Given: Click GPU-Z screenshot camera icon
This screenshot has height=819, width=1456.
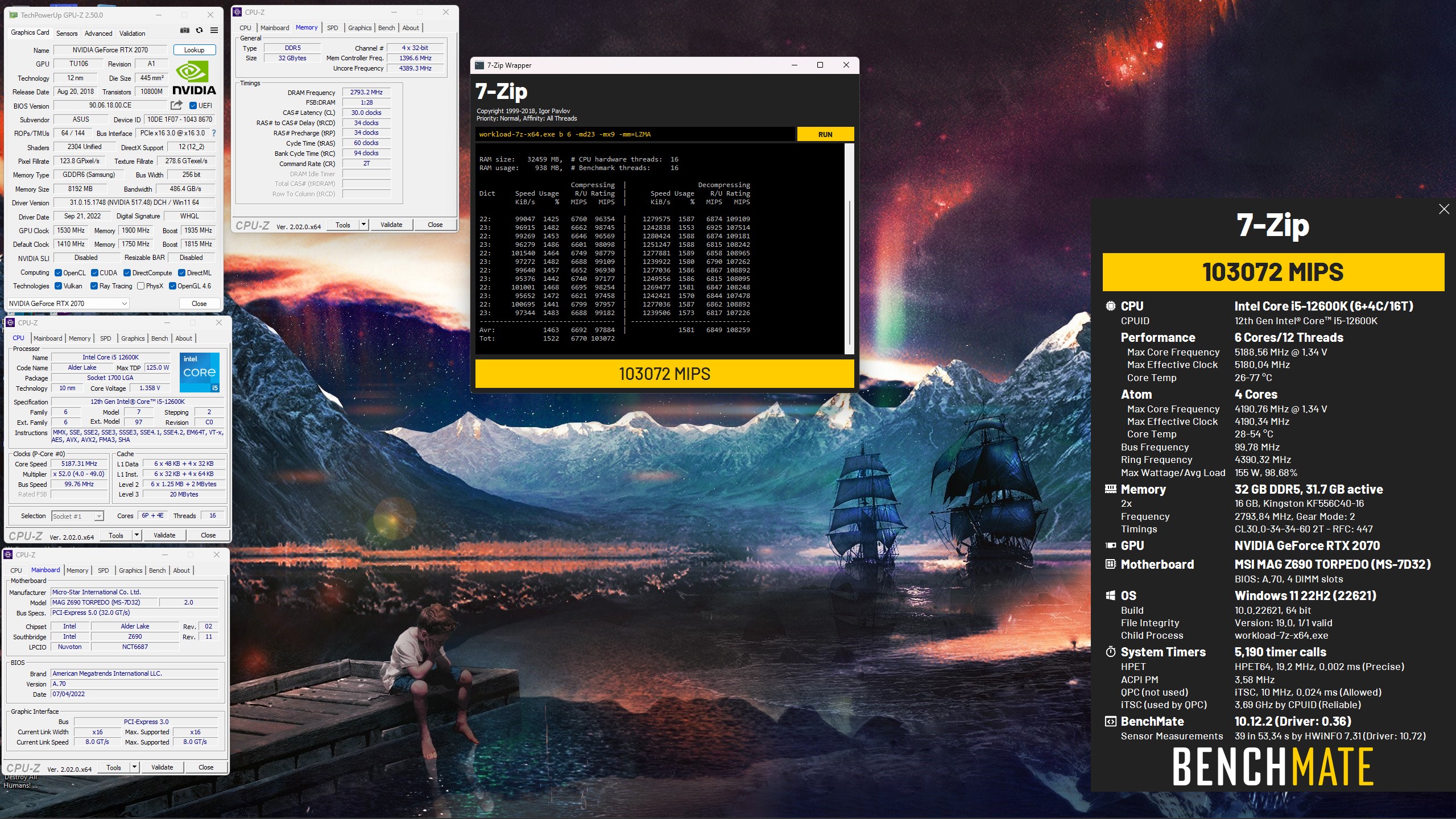Looking at the screenshot, I should (185, 31).
